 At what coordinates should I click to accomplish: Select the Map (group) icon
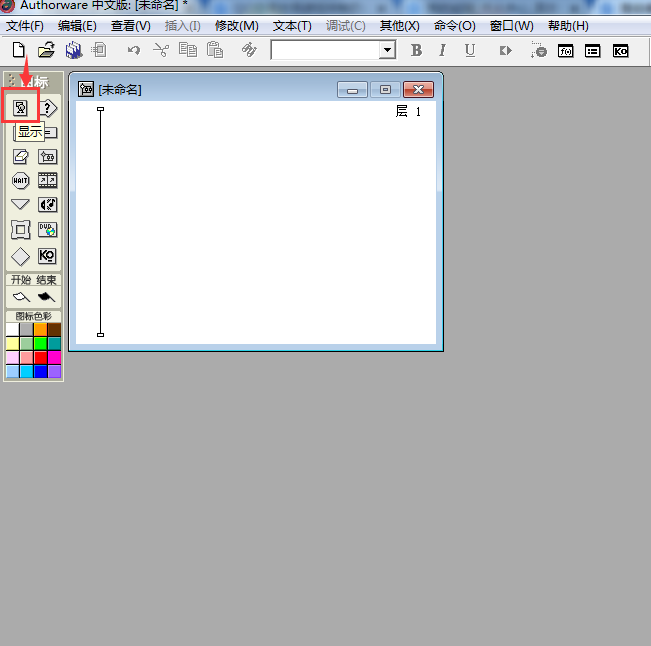point(48,157)
